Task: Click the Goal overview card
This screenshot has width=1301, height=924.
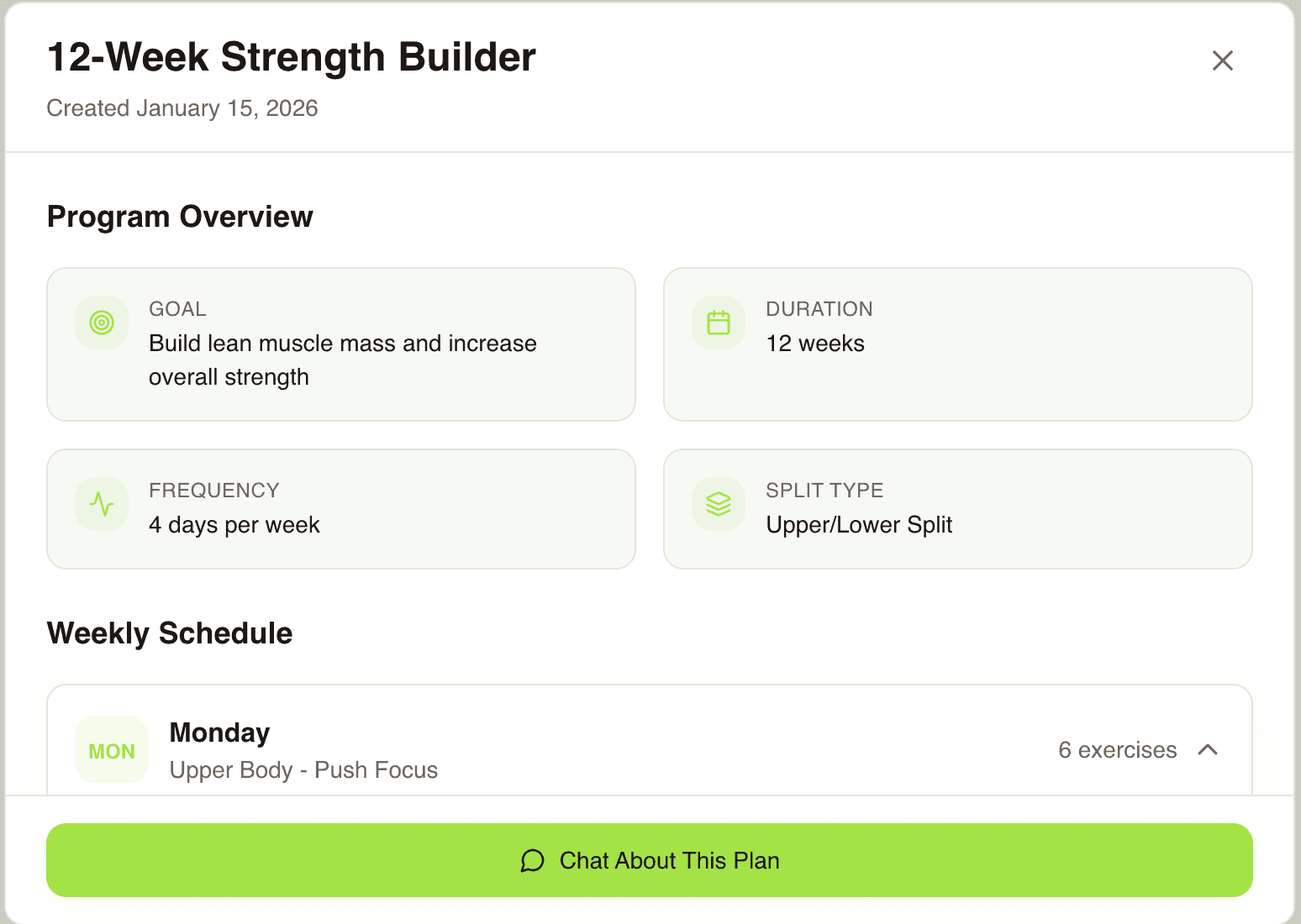Action: [x=340, y=344]
